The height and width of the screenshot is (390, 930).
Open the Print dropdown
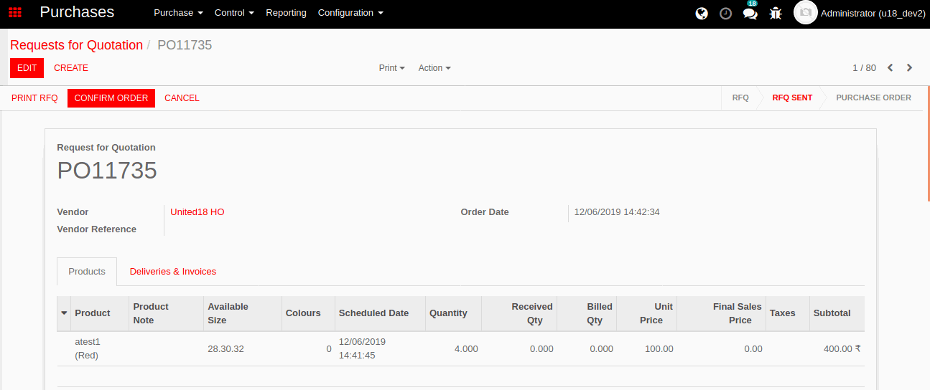tap(391, 68)
